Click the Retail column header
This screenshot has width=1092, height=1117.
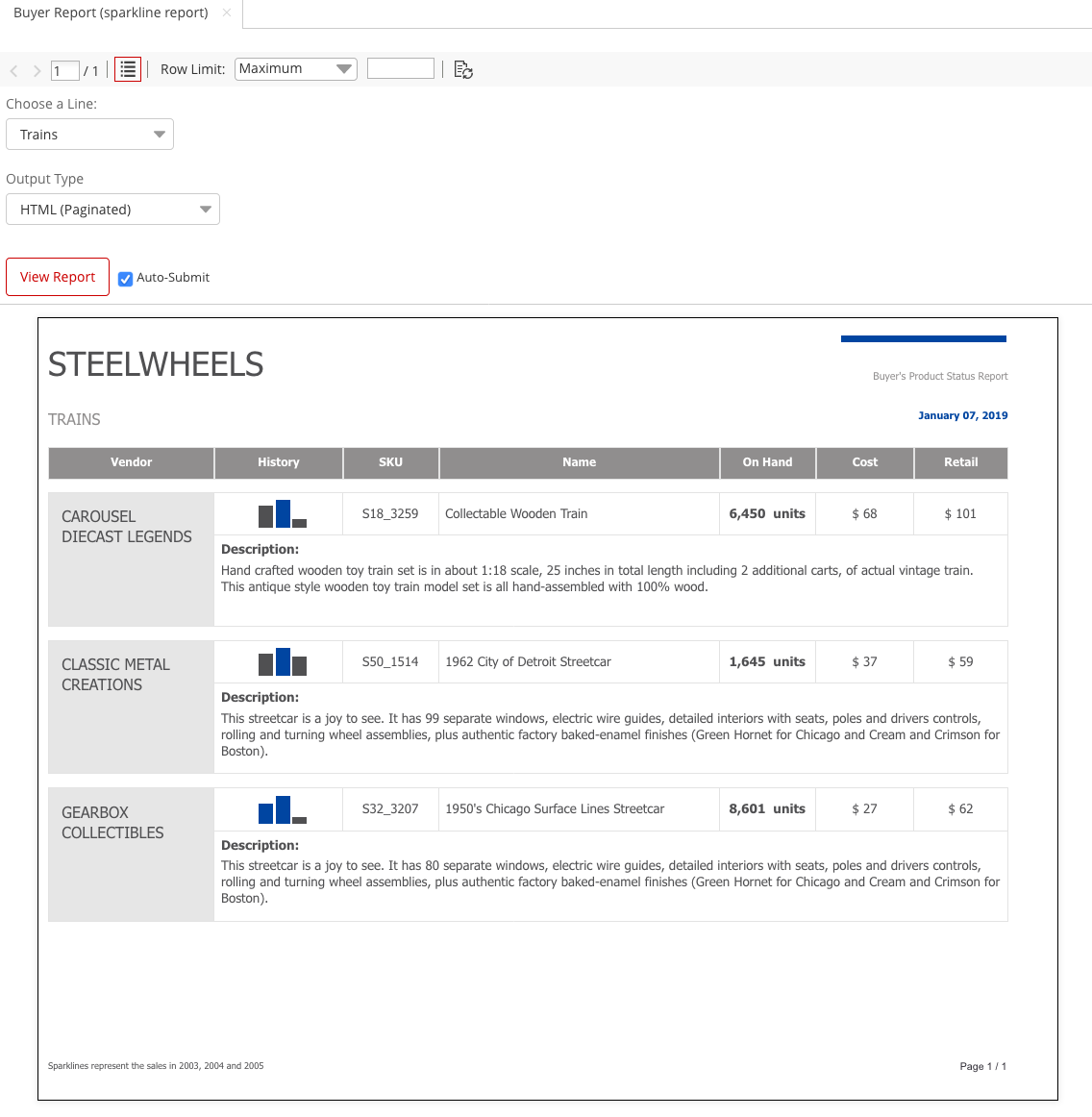(961, 462)
